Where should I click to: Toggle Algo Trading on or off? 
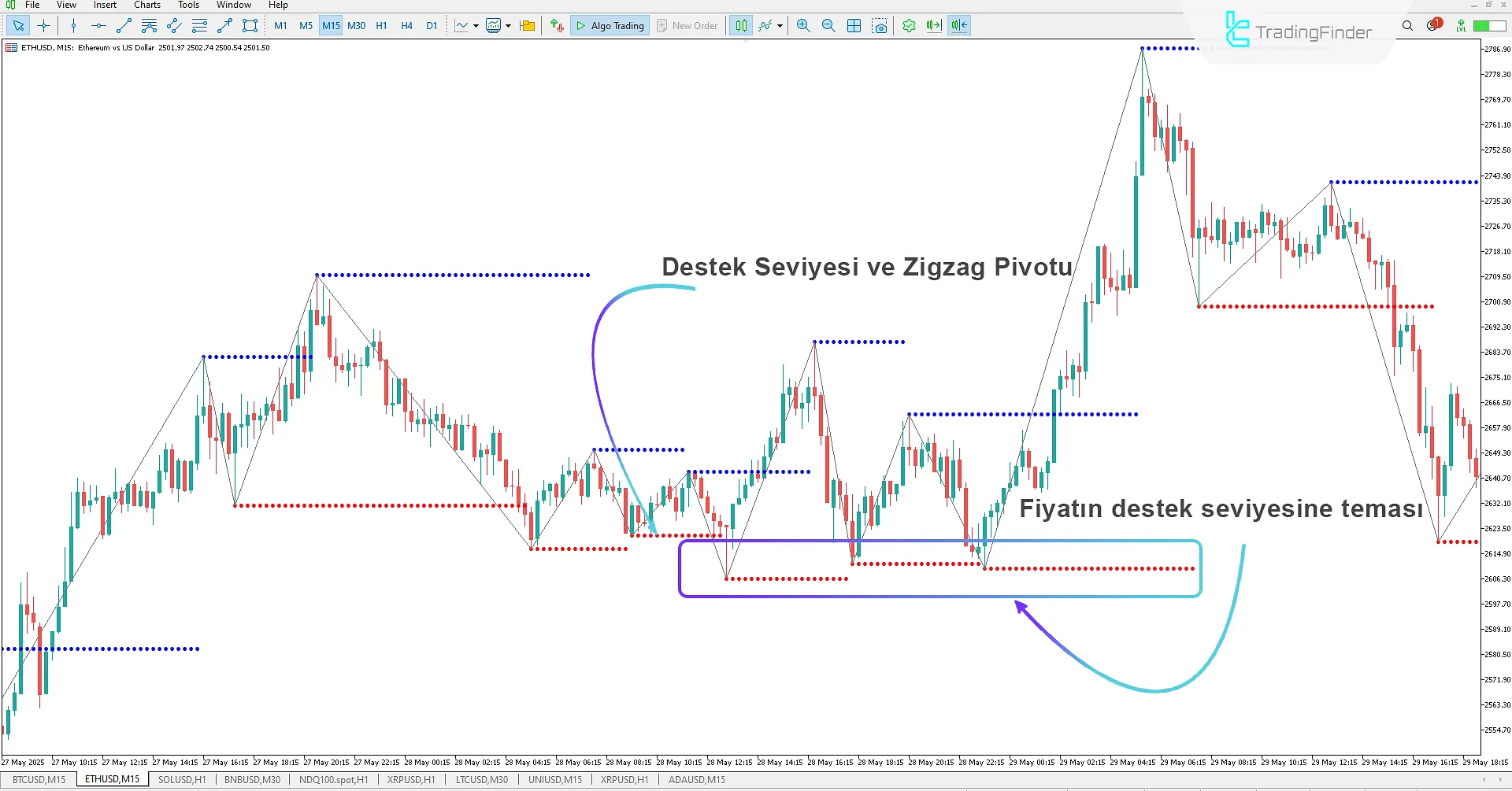click(x=610, y=25)
